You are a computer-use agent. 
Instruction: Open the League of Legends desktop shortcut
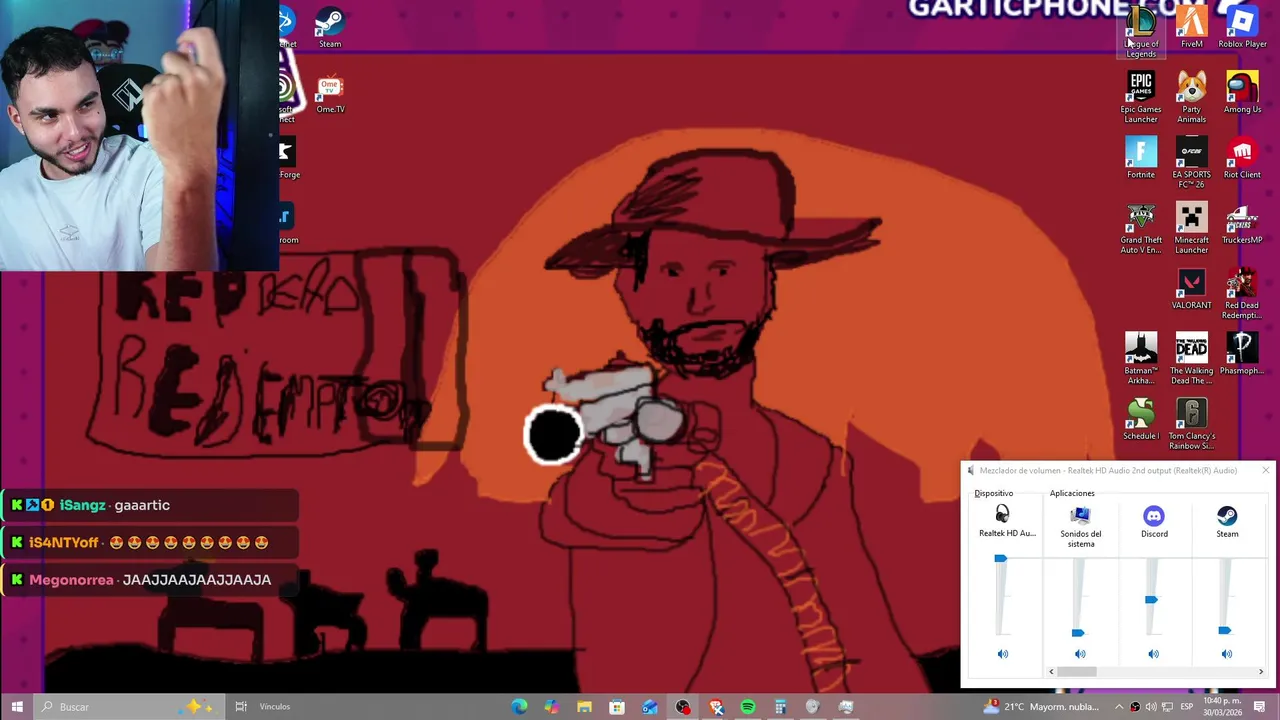click(x=1140, y=30)
